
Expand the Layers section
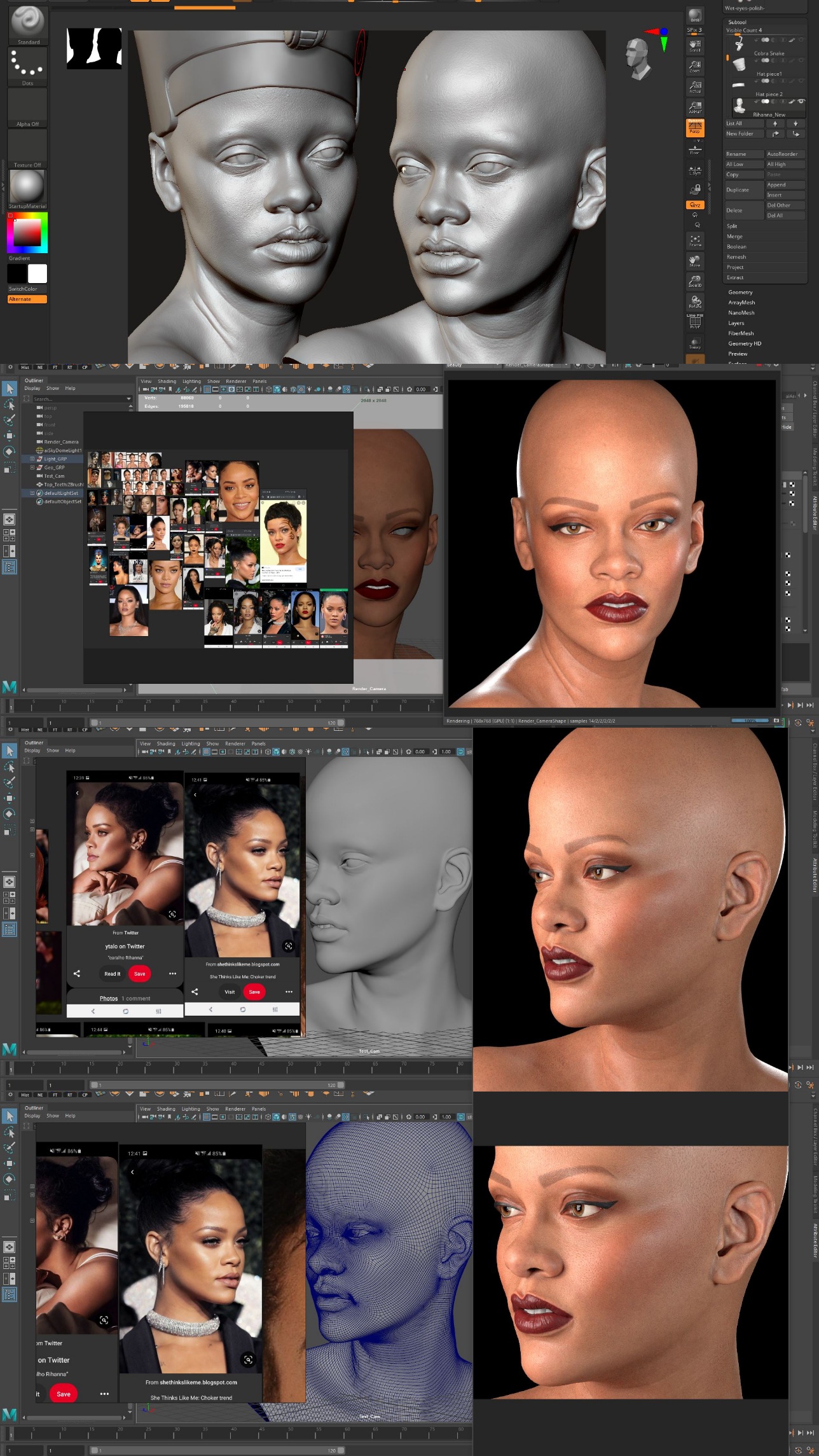pos(736,322)
